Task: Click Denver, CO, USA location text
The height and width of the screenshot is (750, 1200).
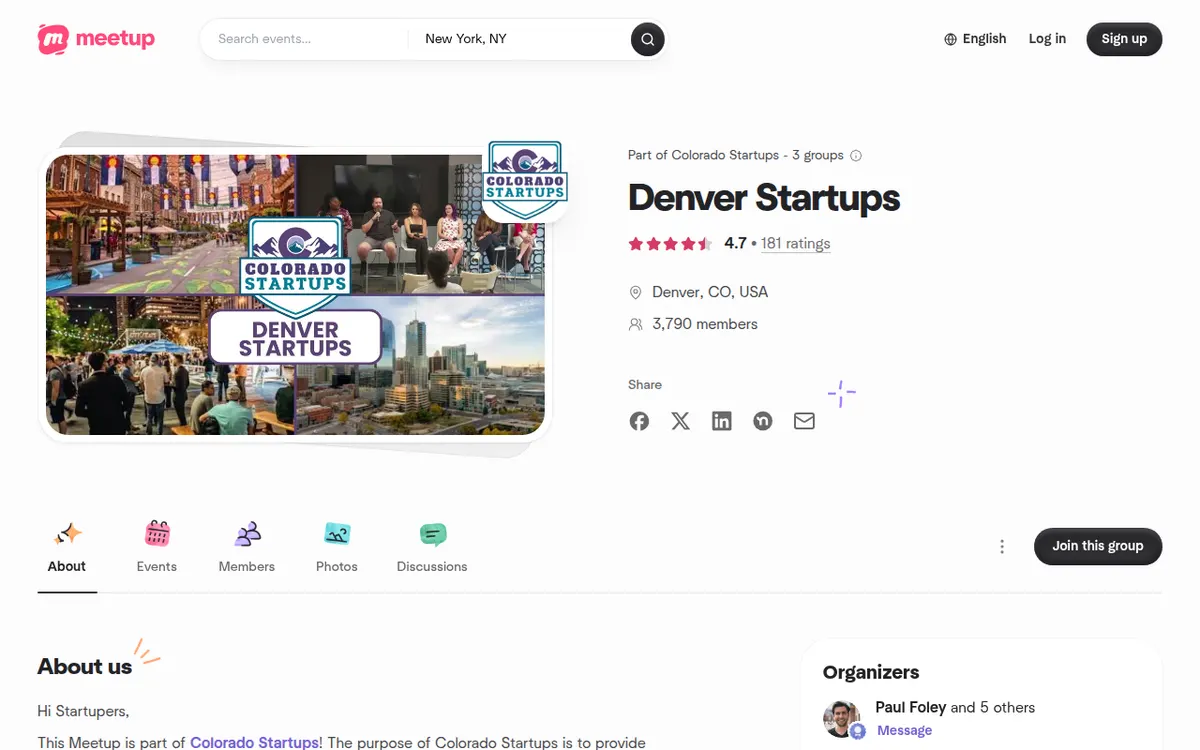Action: click(710, 292)
